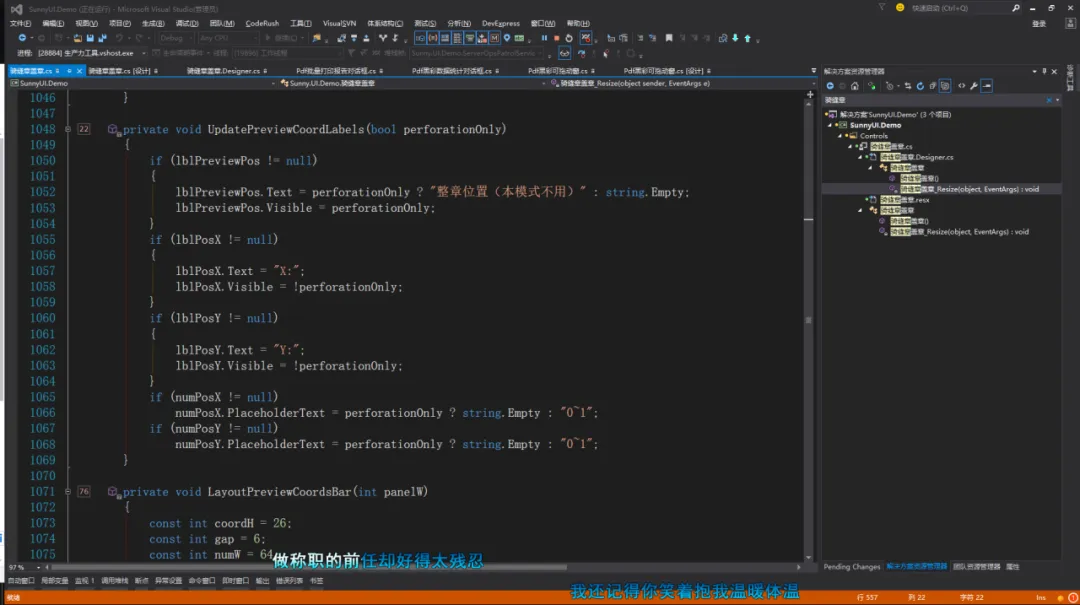Click the Quick Launch search magnifier icon
The image size is (1080, 605).
pyautogui.click(x=1016, y=8)
